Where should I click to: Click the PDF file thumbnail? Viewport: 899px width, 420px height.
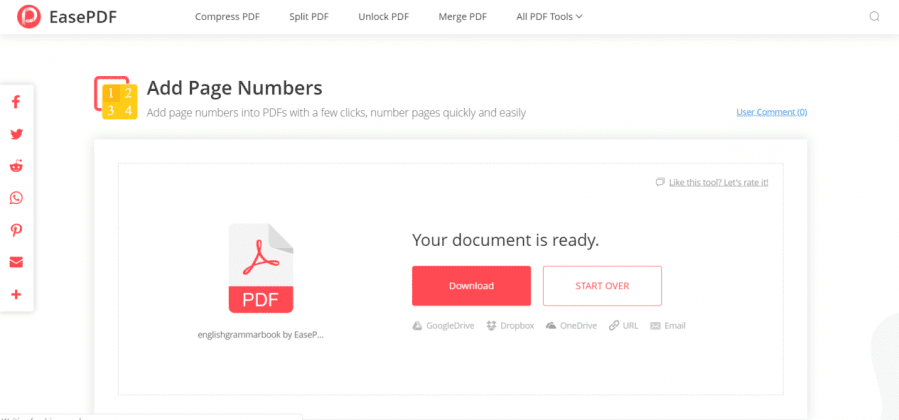click(261, 268)
